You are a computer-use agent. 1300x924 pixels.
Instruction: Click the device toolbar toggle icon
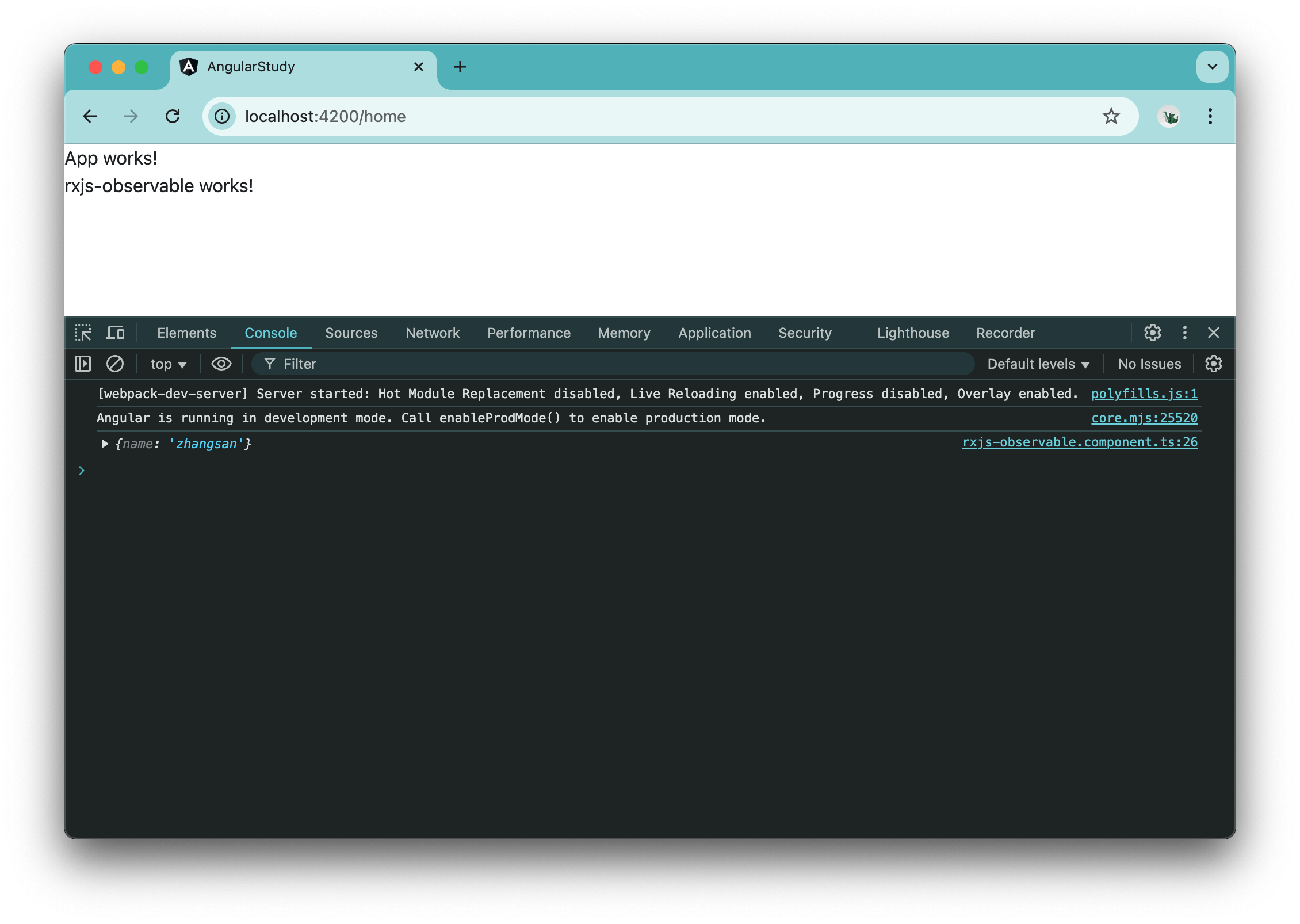(x=117, y=333)
